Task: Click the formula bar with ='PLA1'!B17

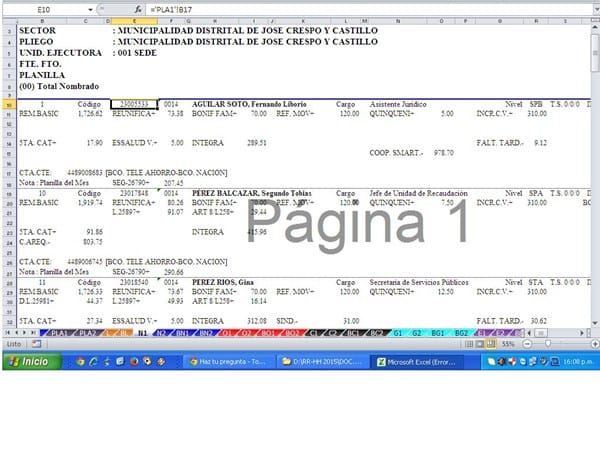Action: pyautogui.click(x=369, y=10)
